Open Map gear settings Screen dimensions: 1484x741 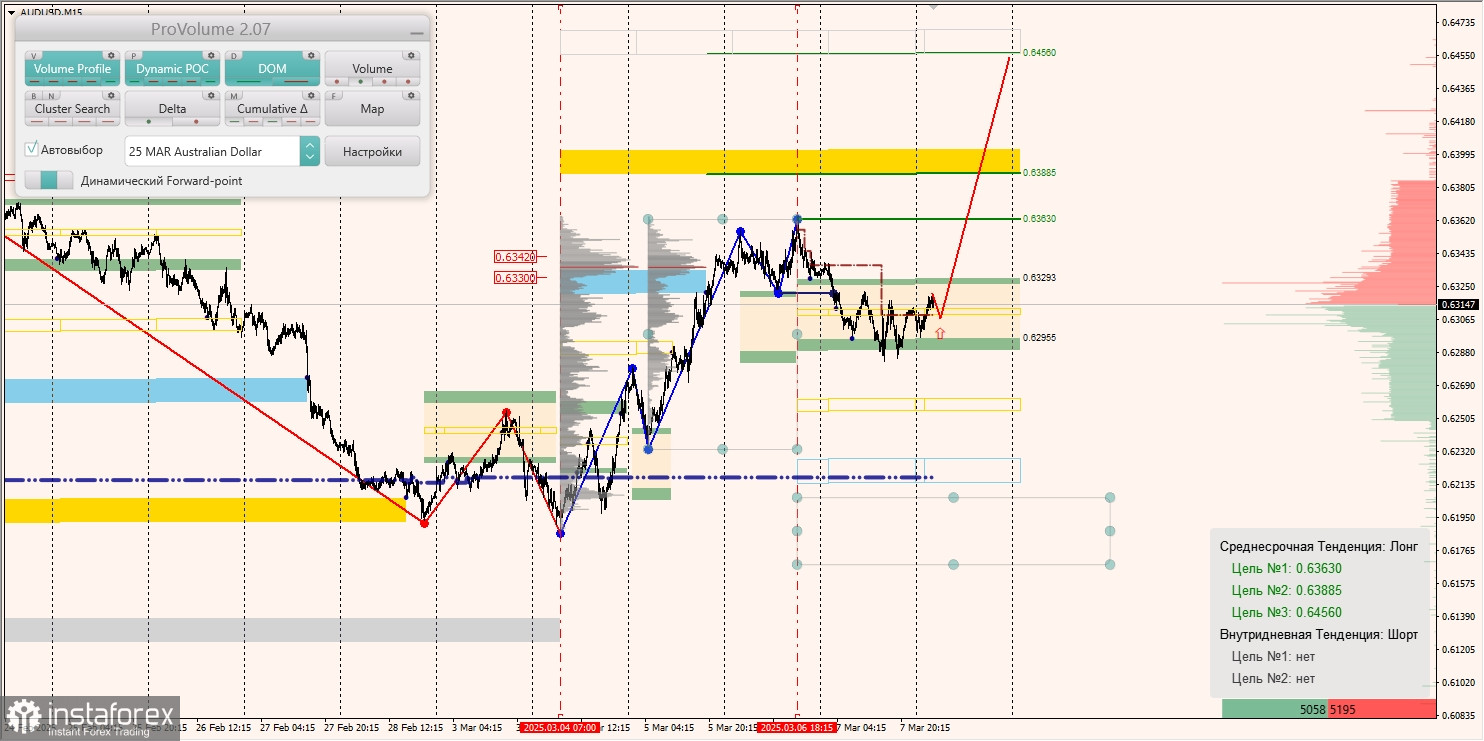[x=411, y=95]
